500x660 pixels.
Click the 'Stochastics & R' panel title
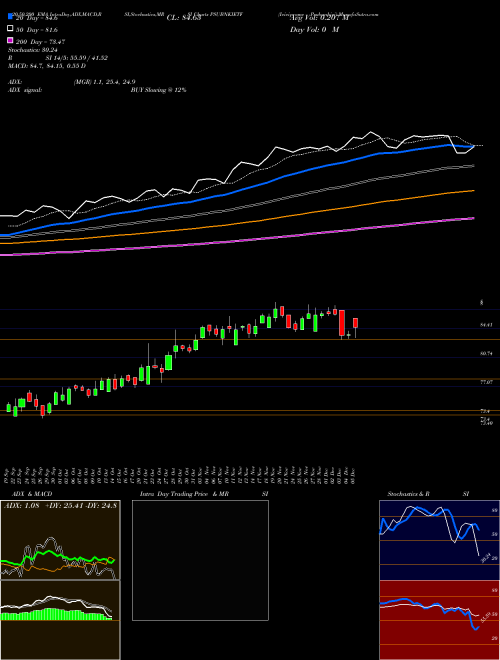(x=408, y=494)
